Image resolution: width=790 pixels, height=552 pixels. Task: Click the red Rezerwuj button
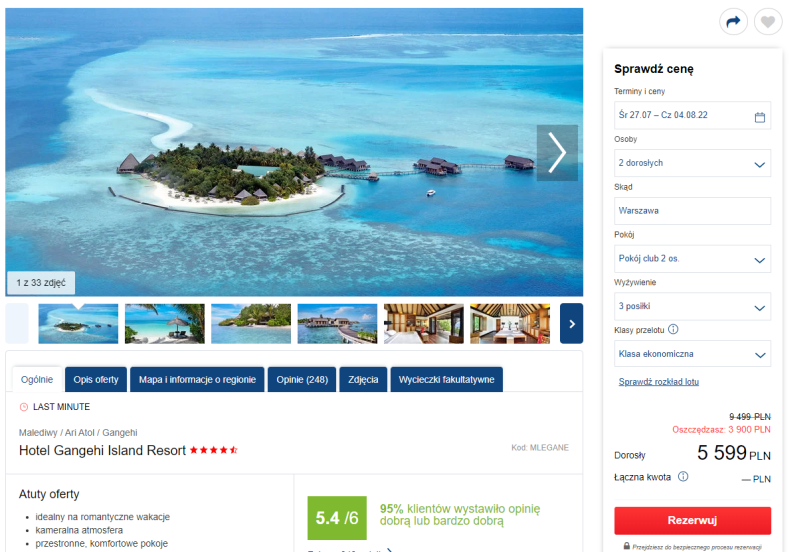(x=692, y=520)
